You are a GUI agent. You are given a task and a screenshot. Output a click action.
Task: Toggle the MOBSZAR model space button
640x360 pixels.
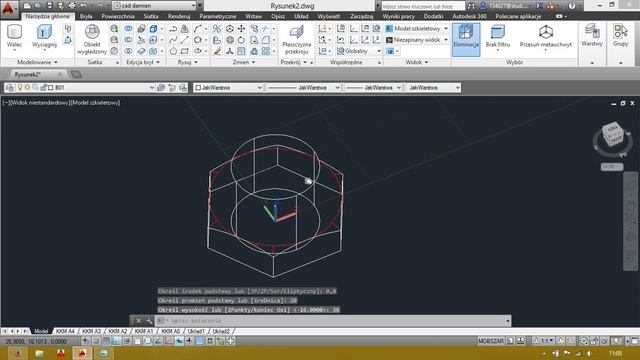click(x=491, y=341)
